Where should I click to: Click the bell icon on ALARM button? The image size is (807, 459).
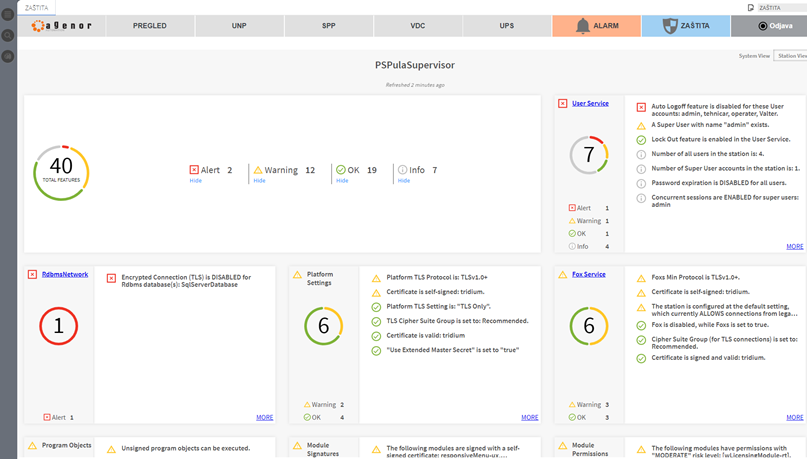[583, 26]
